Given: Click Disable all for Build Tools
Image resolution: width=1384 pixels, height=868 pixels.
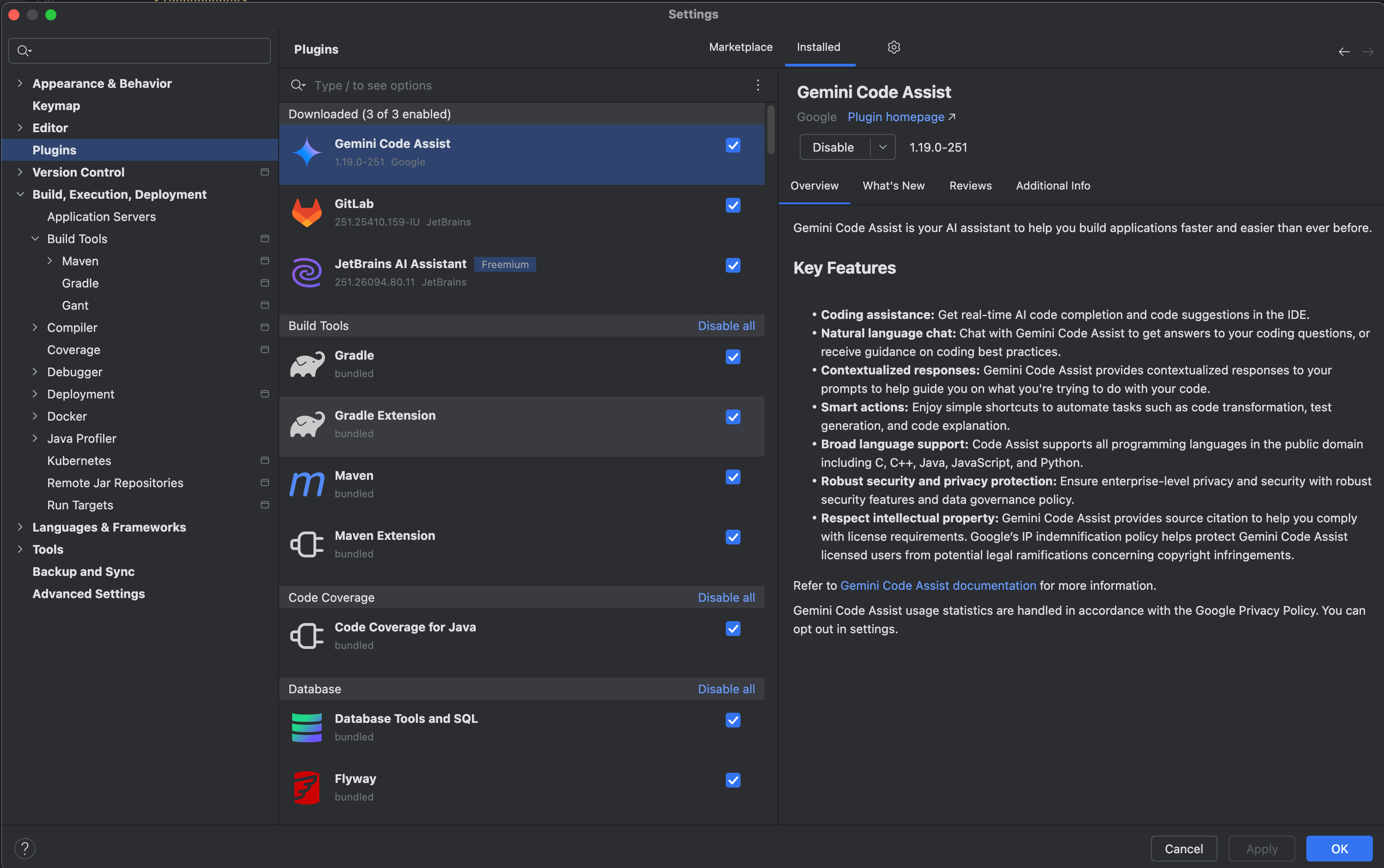Looking at the screenshot, I should [726, 325].
